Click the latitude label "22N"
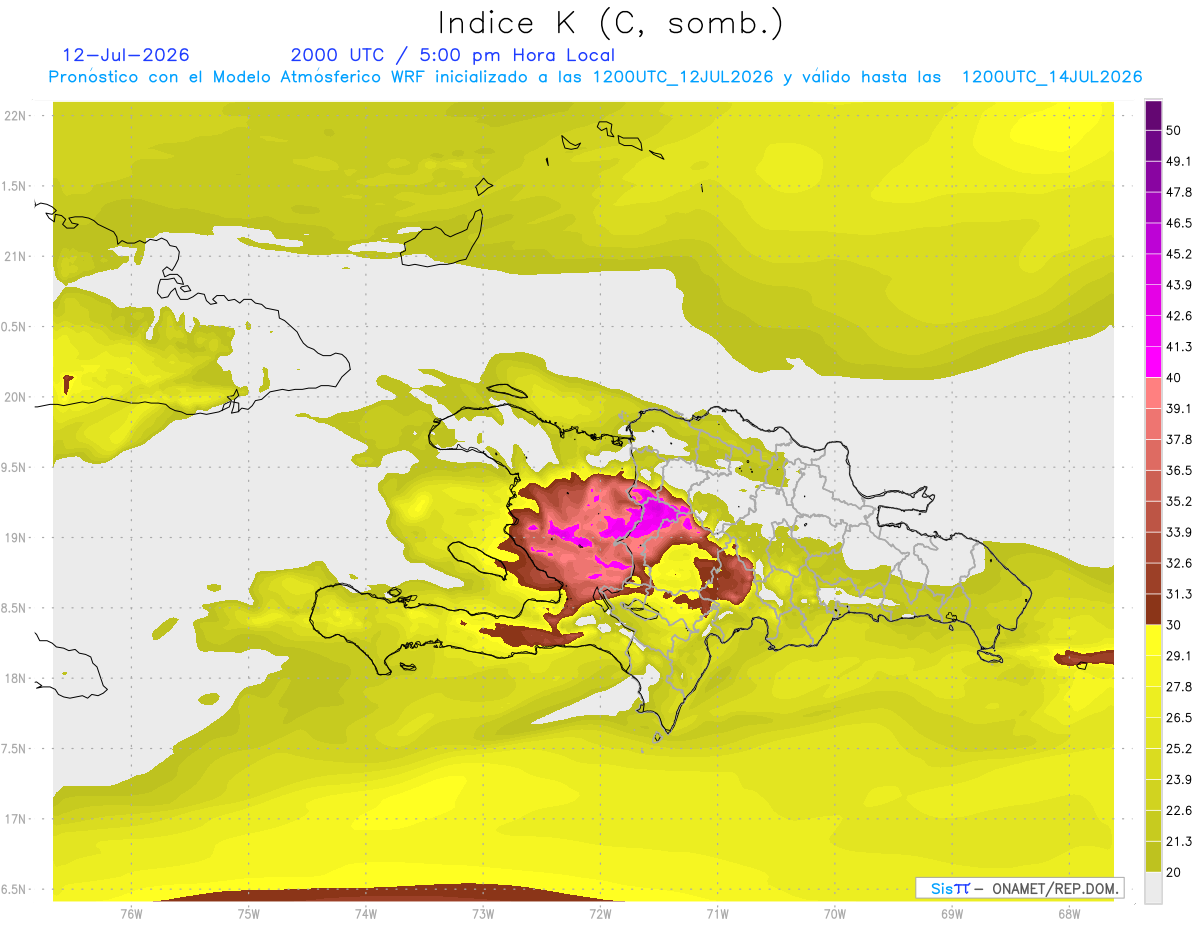Screen dimensions: 1200x927 [x=16, y=116]
